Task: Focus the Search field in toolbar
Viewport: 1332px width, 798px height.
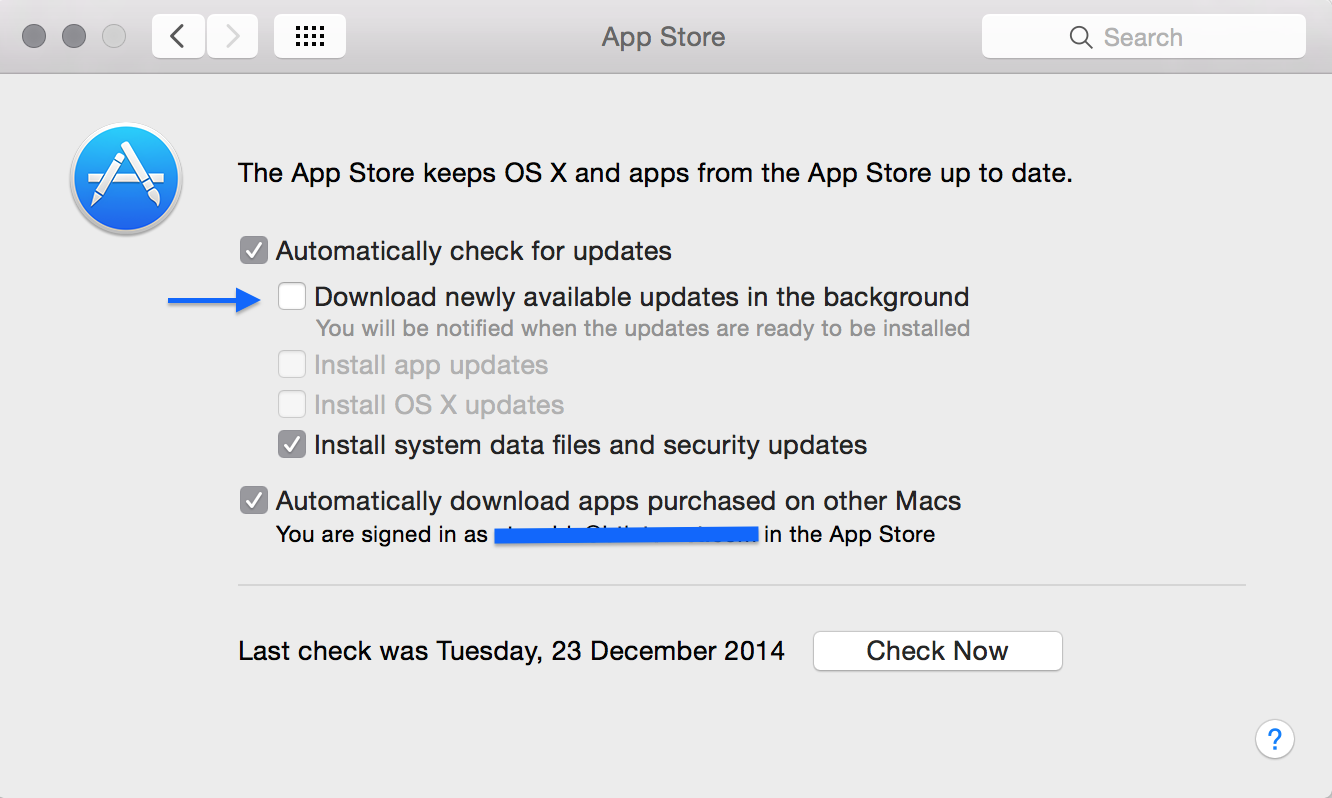Action: pyautogui.click(x=1144, y=37)
